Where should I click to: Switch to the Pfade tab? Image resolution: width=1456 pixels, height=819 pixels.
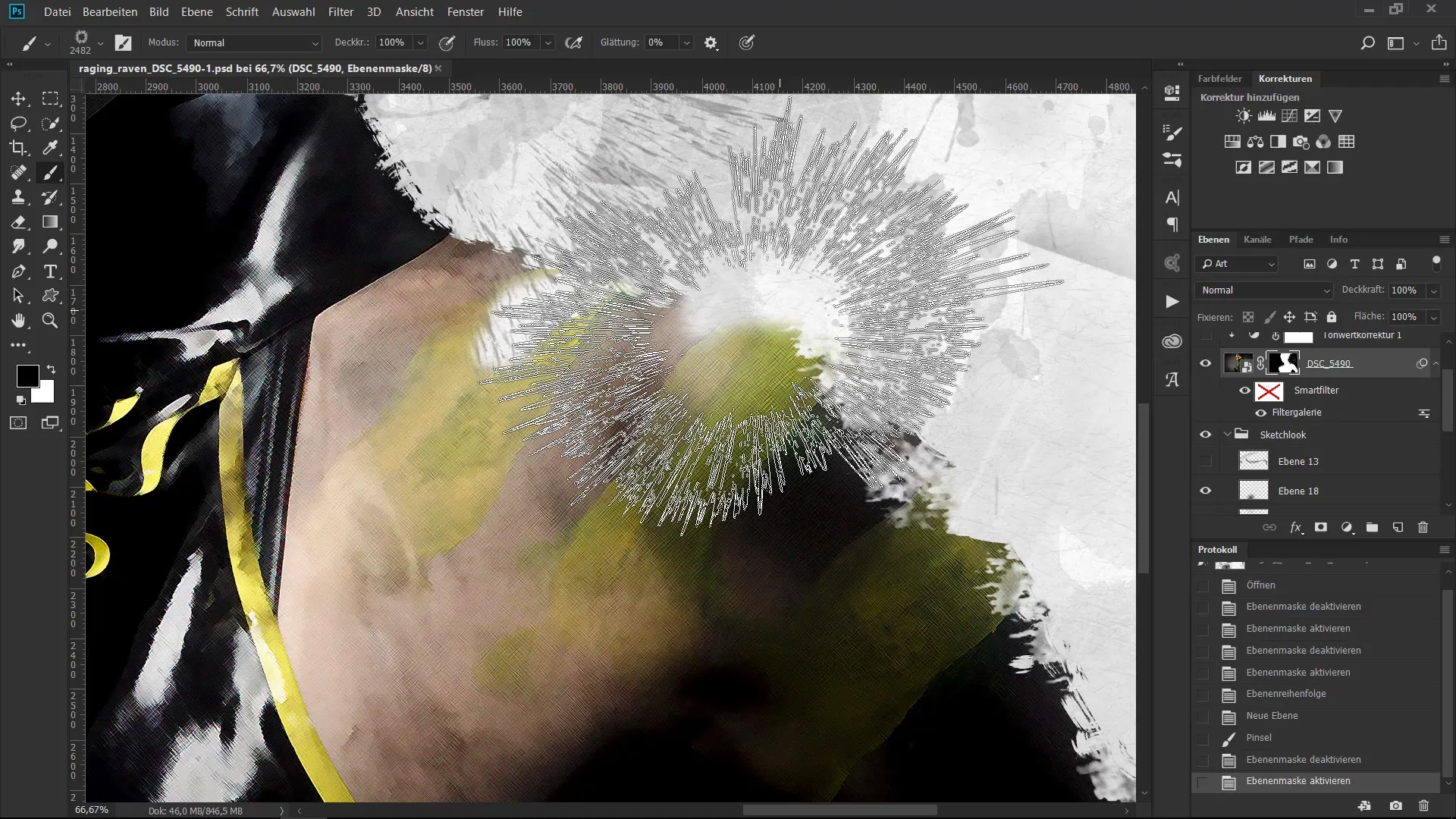click(1301, 240)
